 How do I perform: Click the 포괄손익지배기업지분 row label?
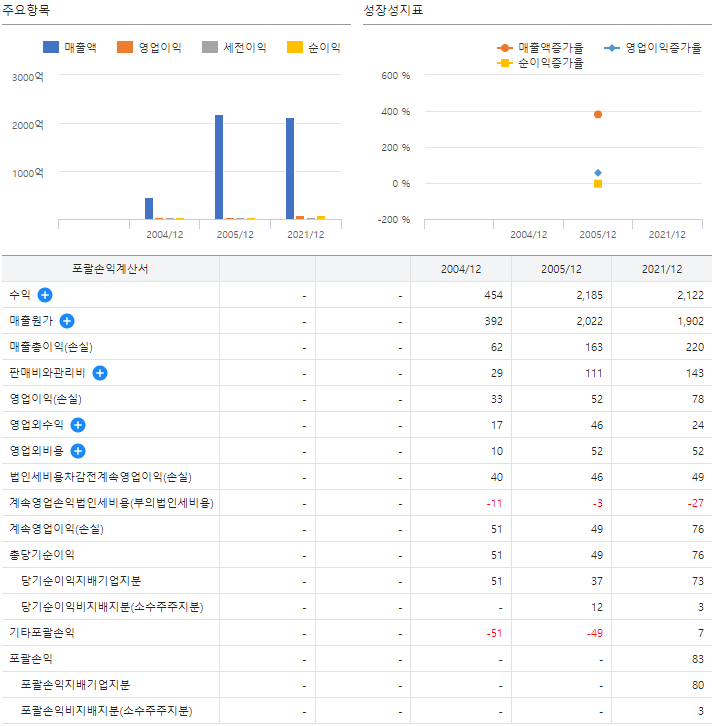(x=75, y=684)
